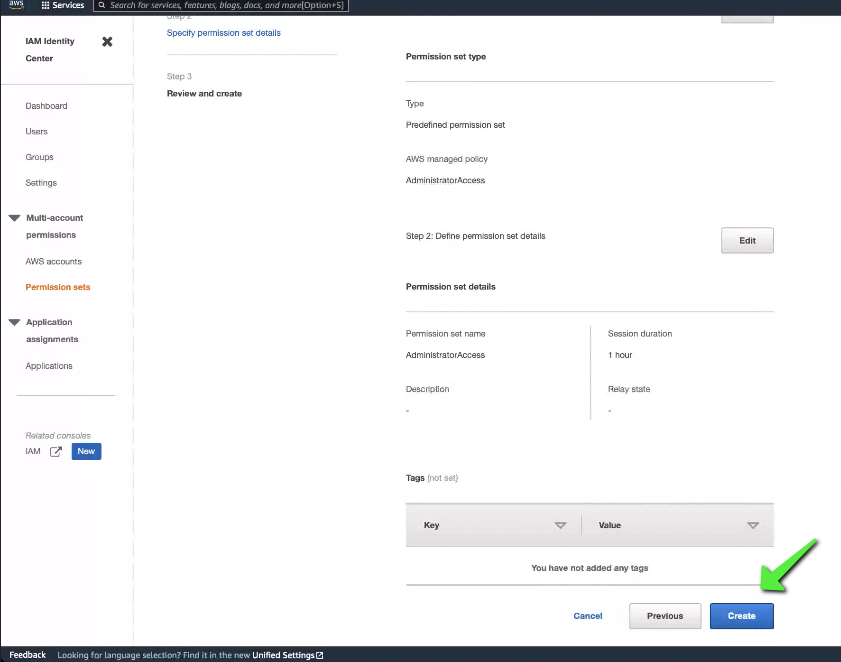The width and height of the screenshot is (841, 662).
Task: Focus the AWS services search field
Action: (221, 5)
